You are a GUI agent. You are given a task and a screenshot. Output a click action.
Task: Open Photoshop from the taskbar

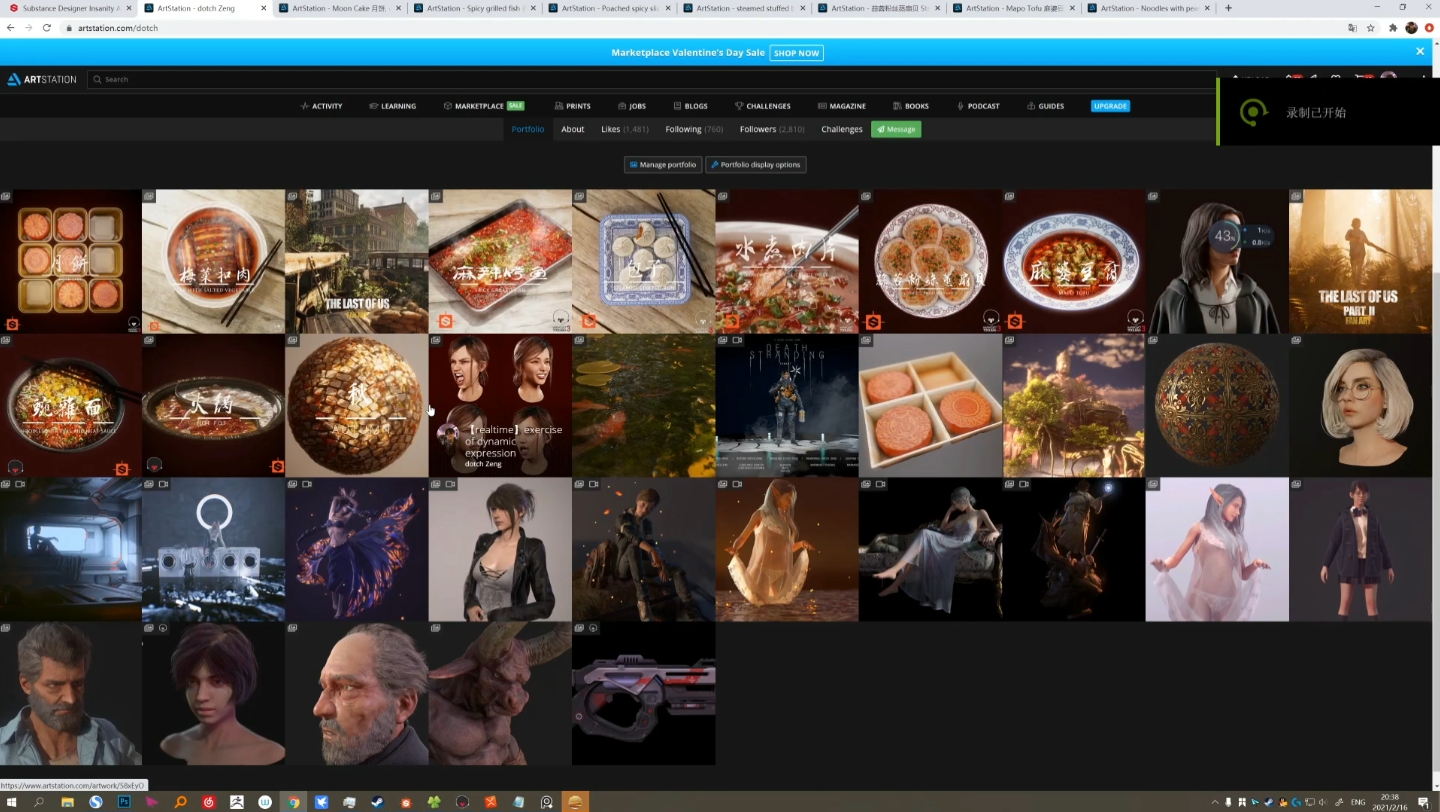pos(125,802)
